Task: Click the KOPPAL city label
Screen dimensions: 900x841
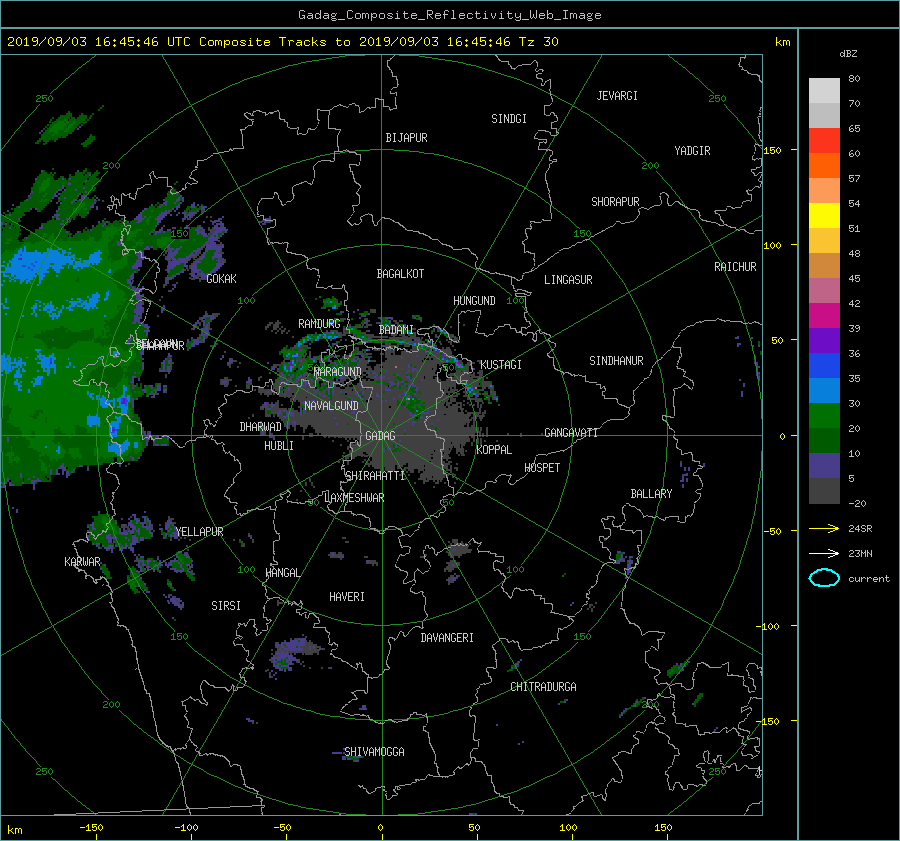Action: [x=494, y=449]
